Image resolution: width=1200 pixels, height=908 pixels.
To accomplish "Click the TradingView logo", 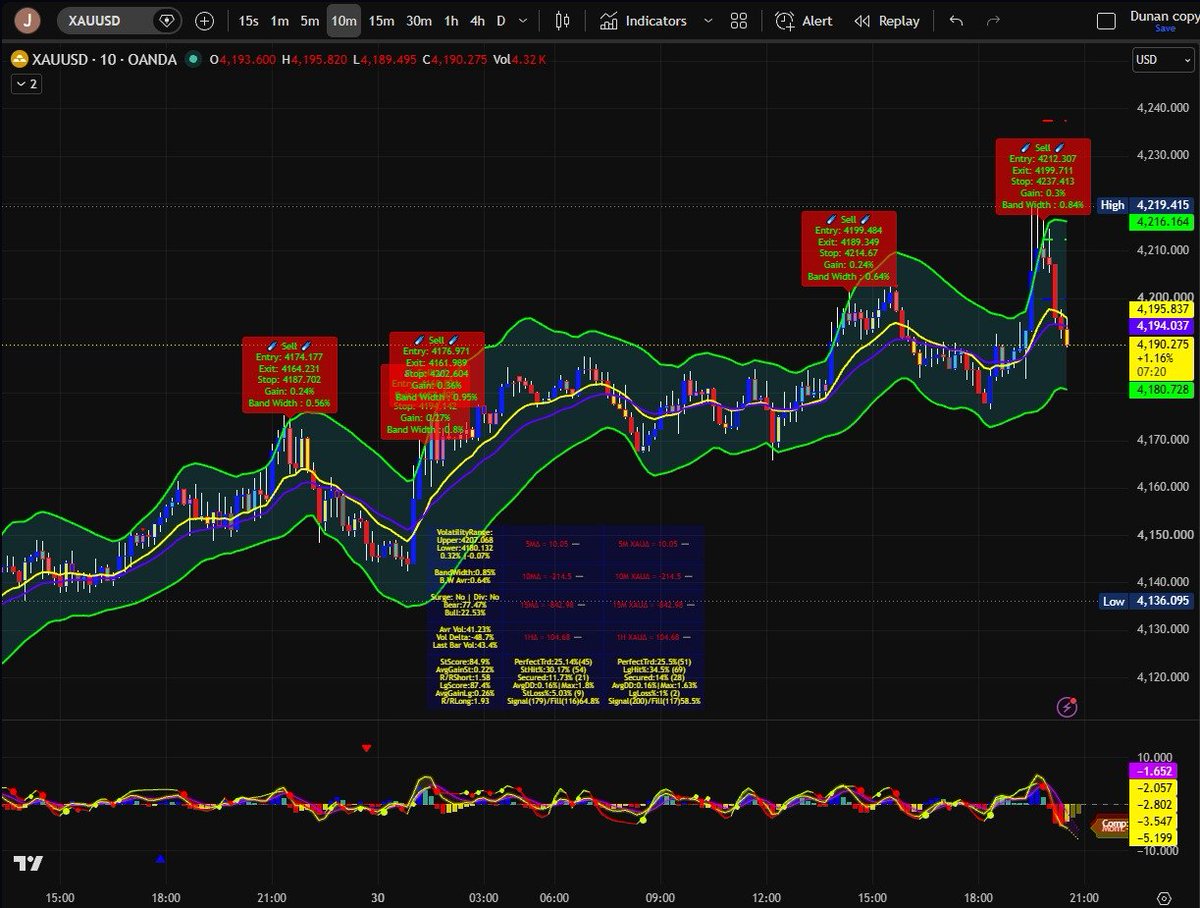I will pyautogui.click(x=27, y=865).
